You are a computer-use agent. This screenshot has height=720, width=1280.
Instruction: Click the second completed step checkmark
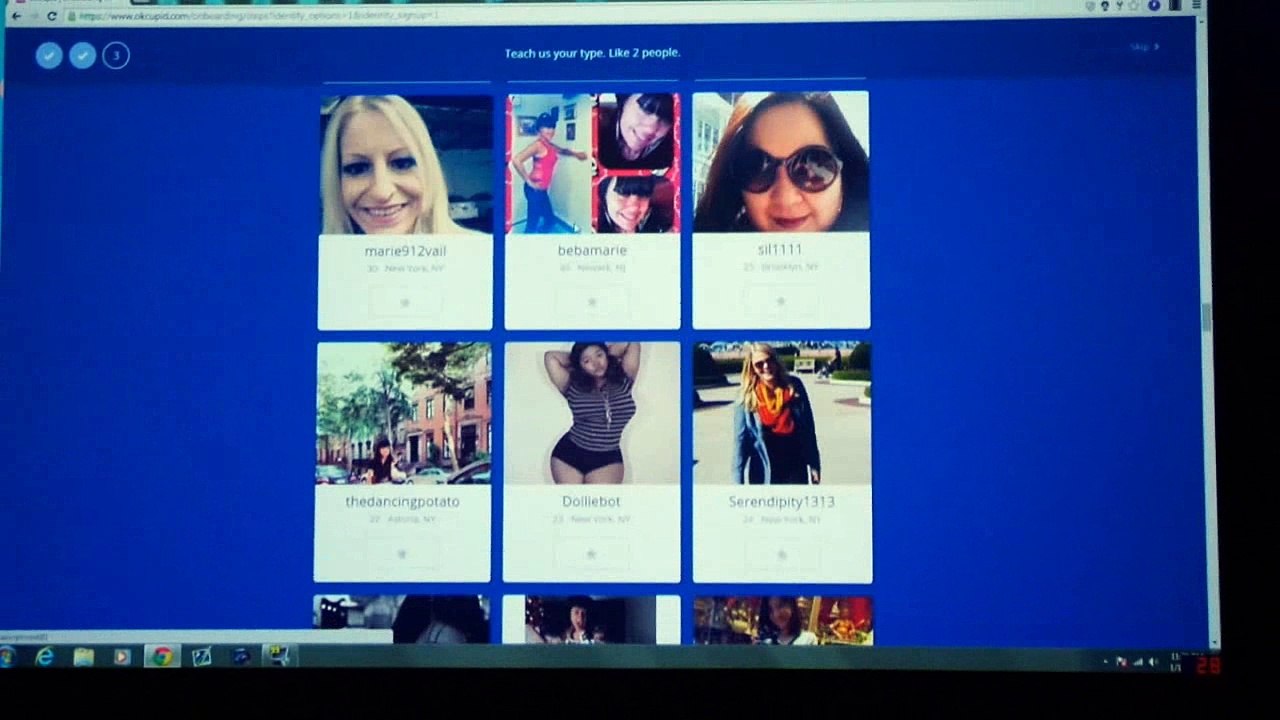pos(82,55)
